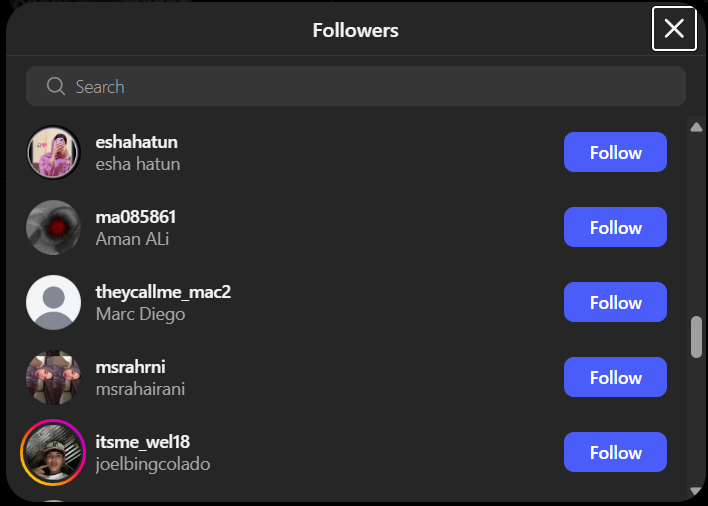Click the scroll down arrow
This screenshot has width=708, height=506.
[696, 491]
